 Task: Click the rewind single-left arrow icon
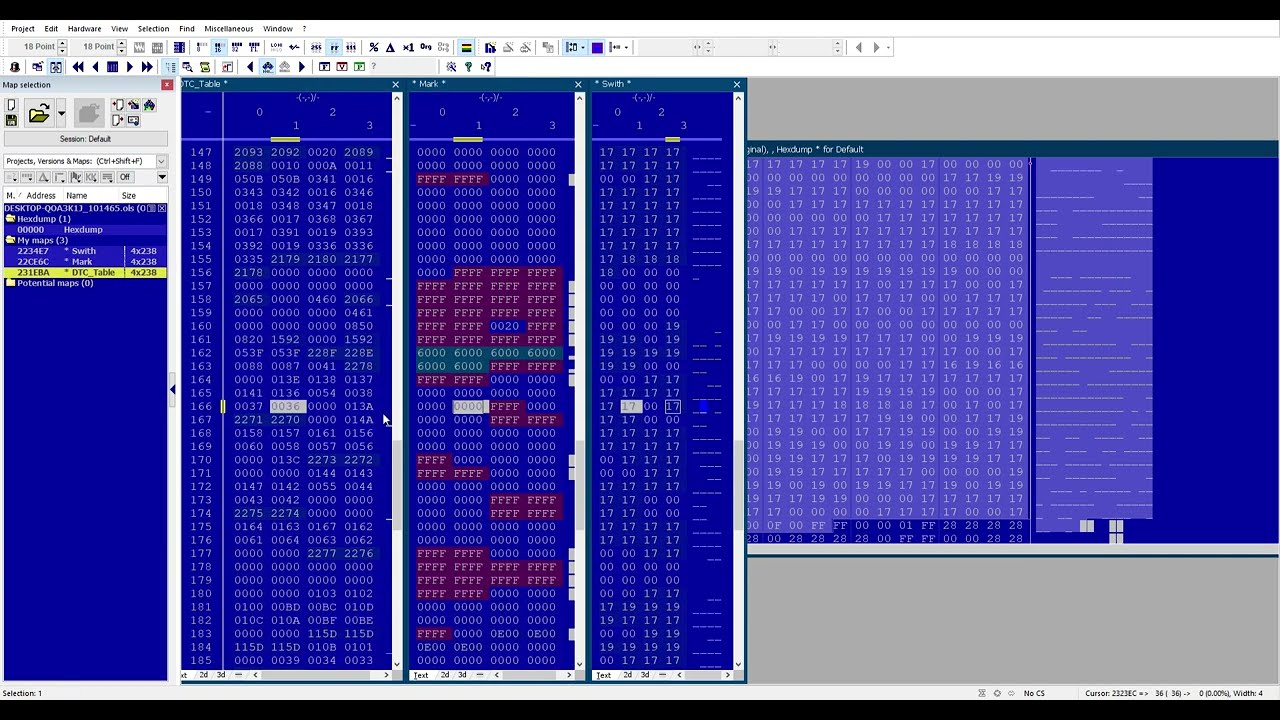click(95, 67)
